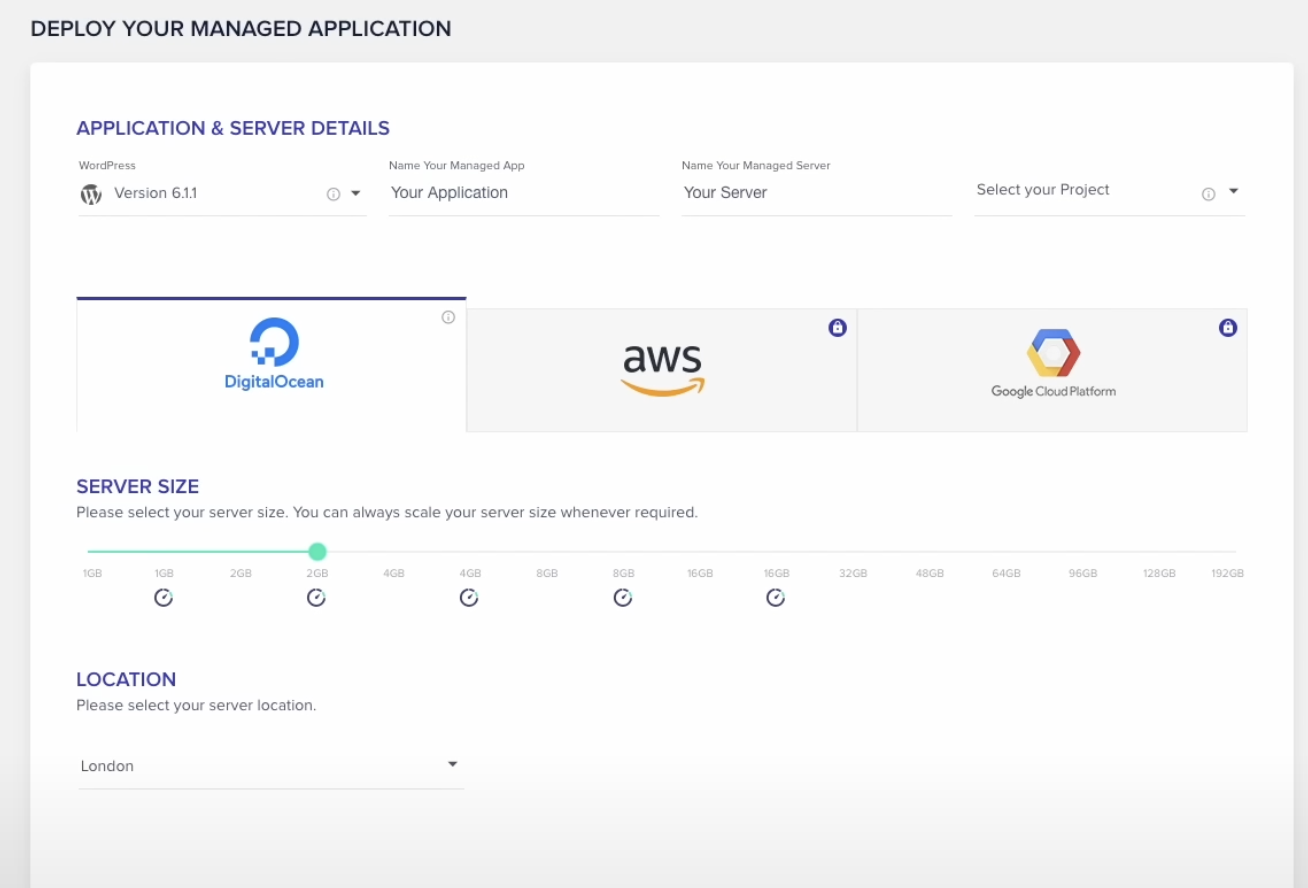
Task: Choose the 64GB server size label
Action: point(1006,574)
